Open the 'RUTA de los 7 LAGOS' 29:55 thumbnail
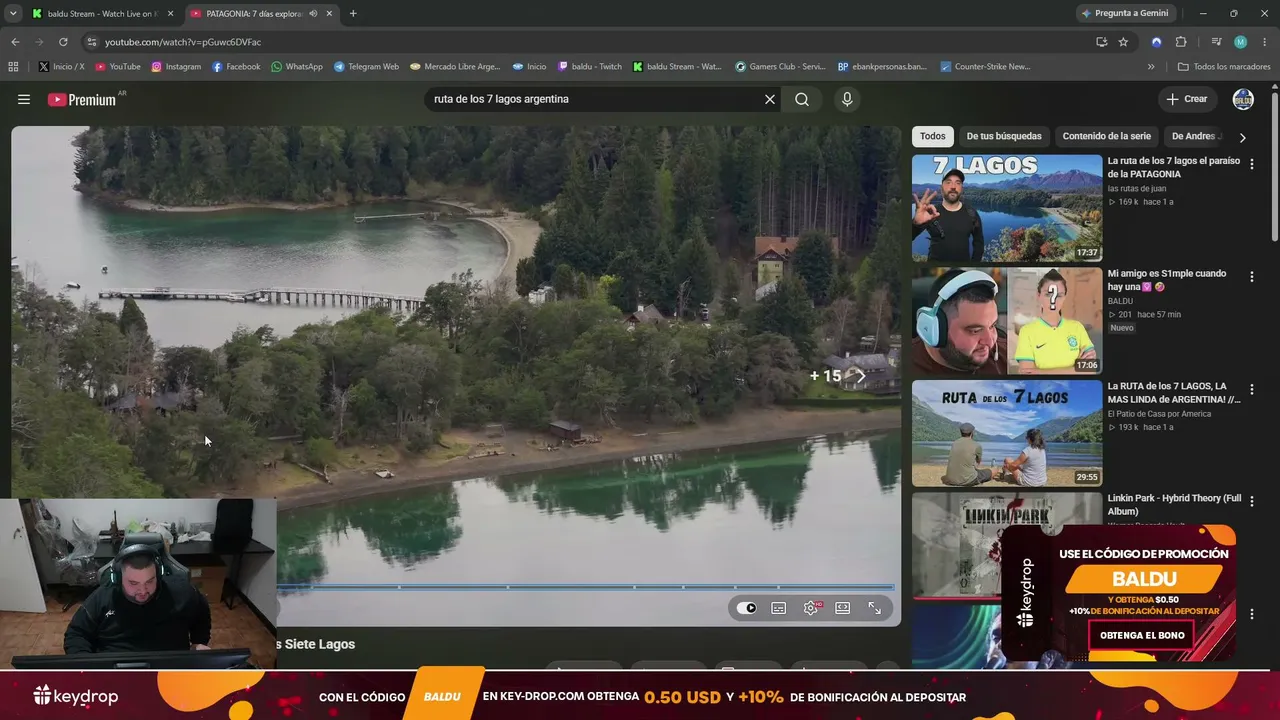 [1007, 433]
